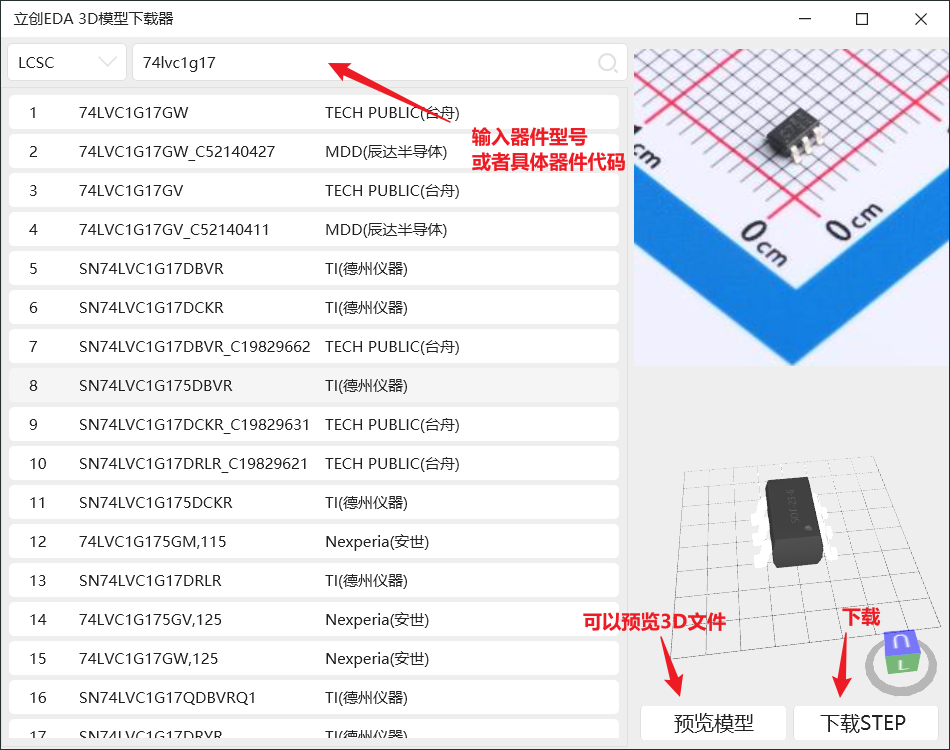950x750 pixels.
Task: Click the search magnifier icon
Action: tap(607, 63)
